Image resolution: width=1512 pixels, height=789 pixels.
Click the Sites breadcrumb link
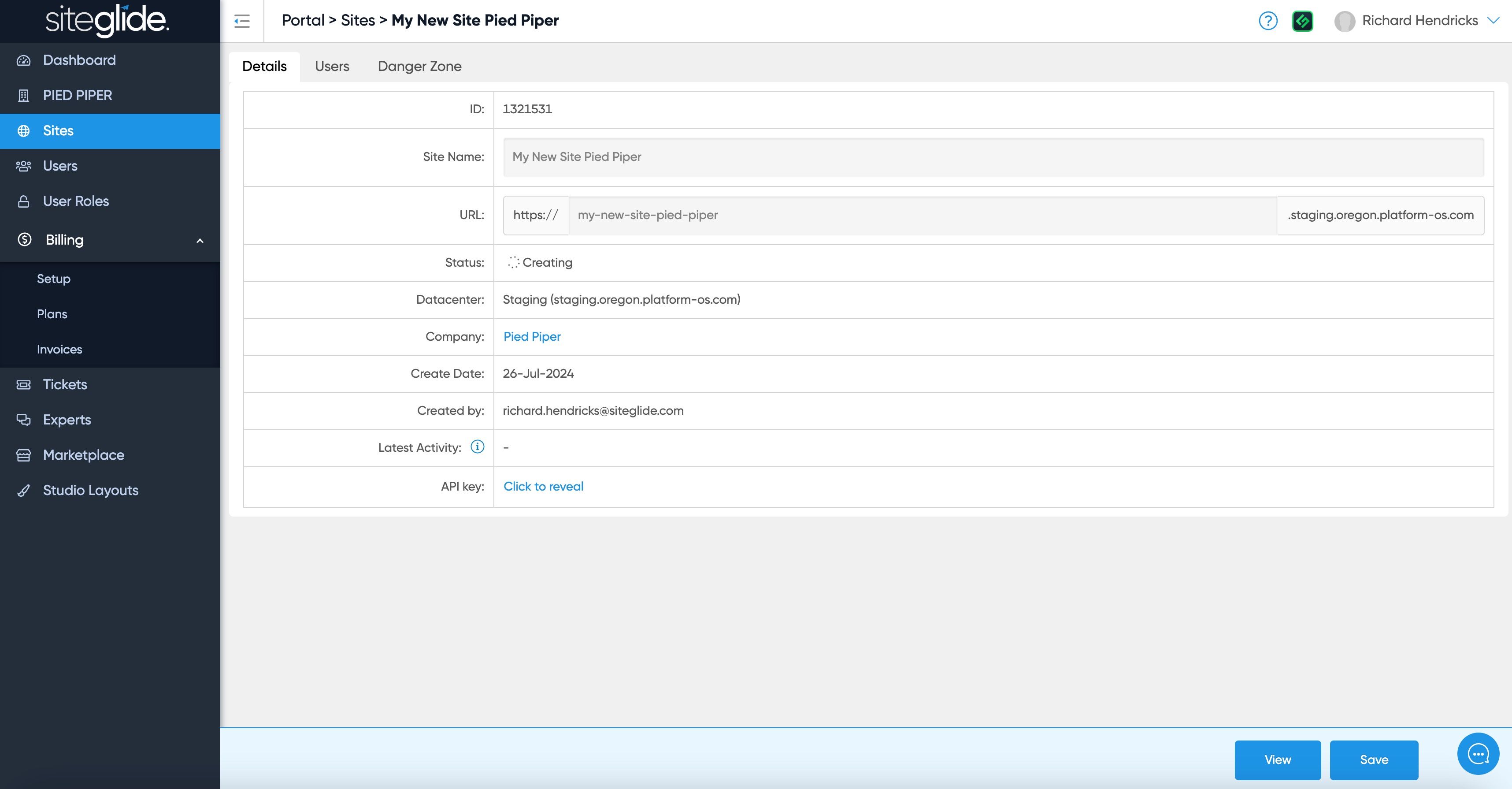coord(357,21)
